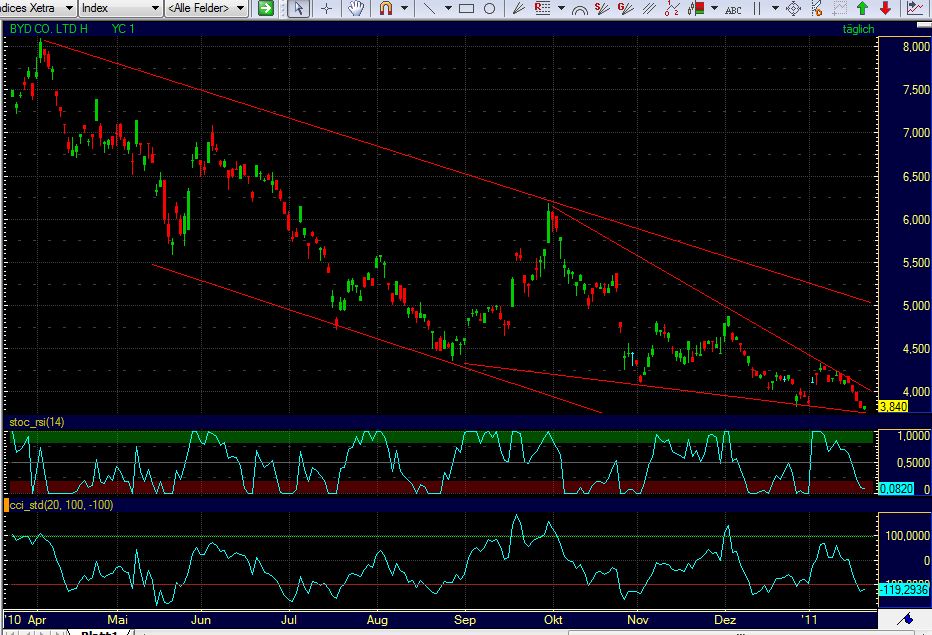Image resolution: width=932 pixels, height=635 pixels.
Task: Click the red down arrow marker tool
Action: tap(885, 9)
